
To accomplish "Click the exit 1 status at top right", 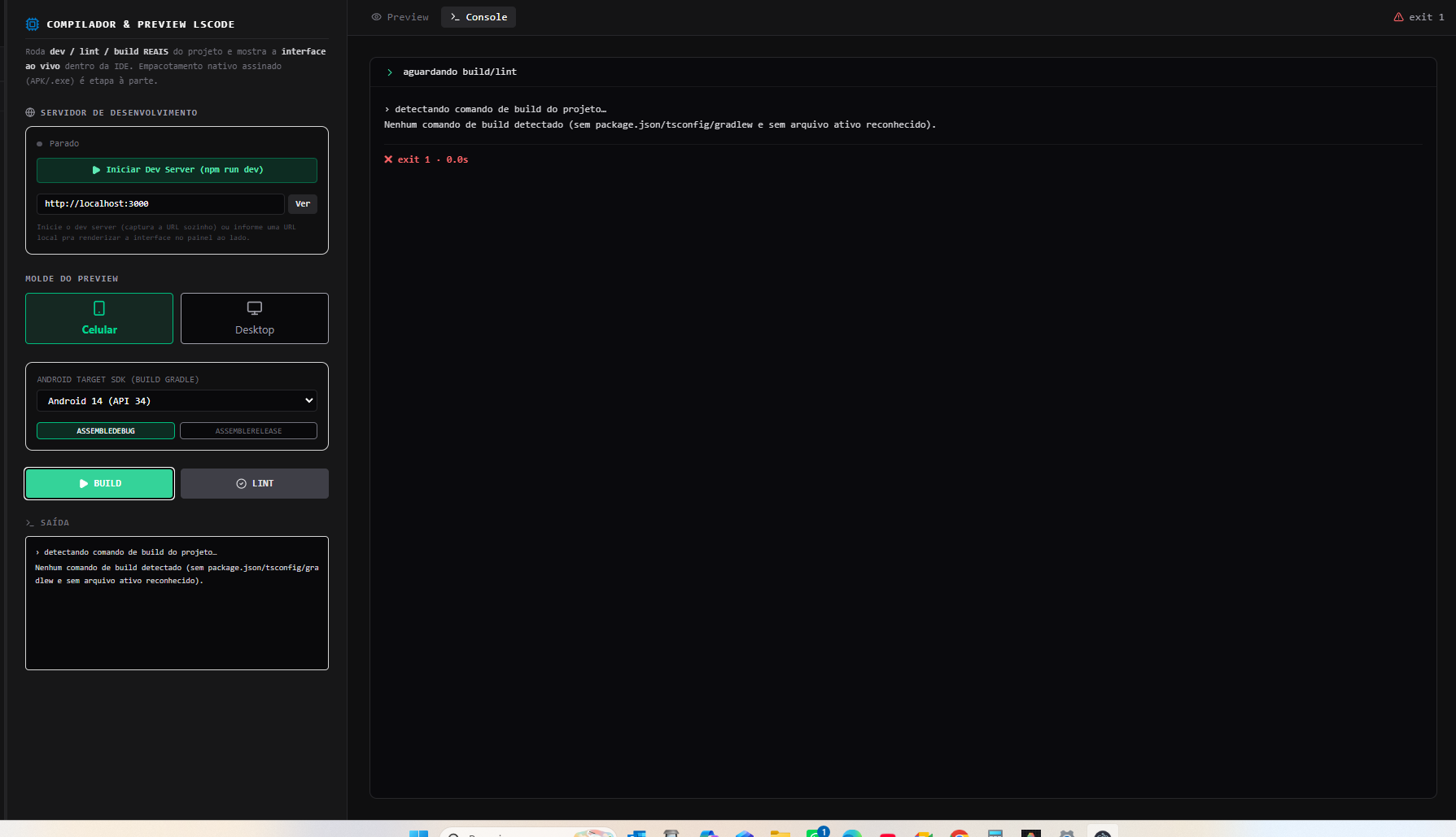I will (1419, 17).
